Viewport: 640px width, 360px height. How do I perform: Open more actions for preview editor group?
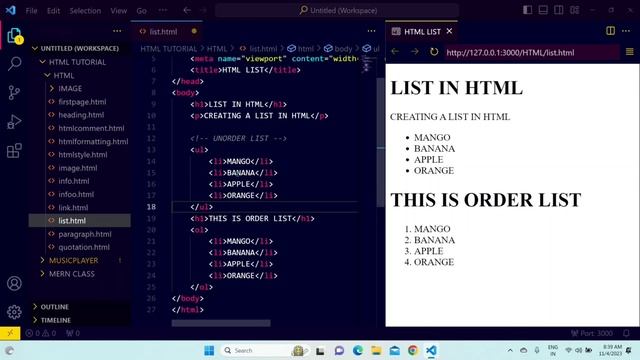[626, 31]
